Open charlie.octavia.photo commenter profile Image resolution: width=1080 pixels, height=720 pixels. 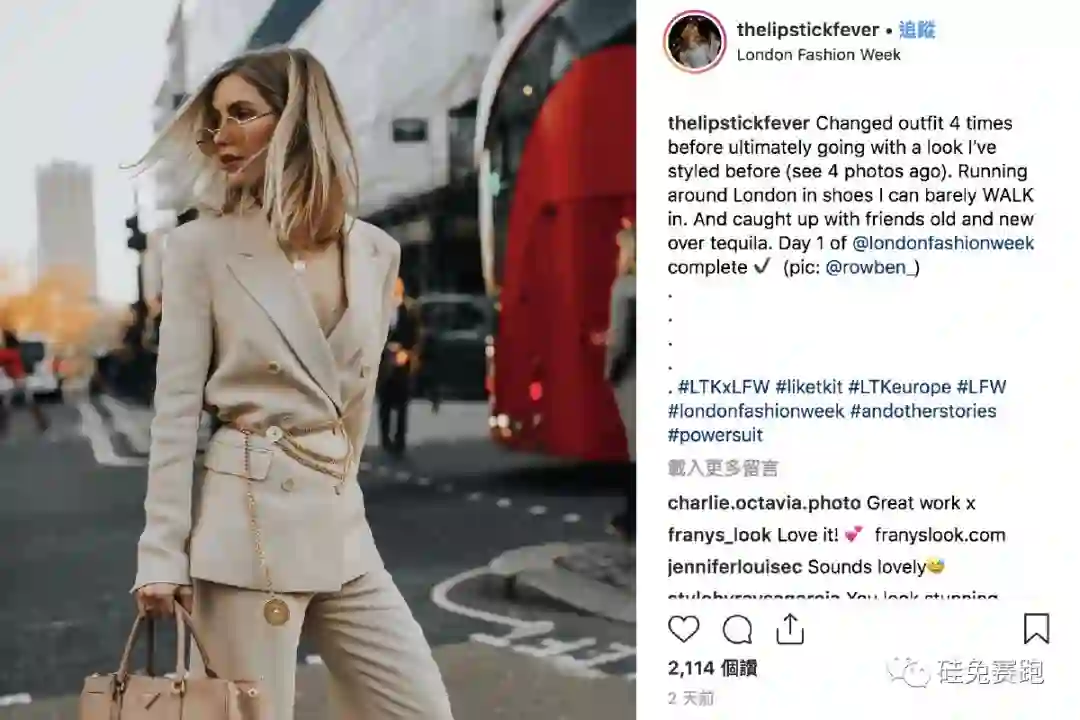pyautogui.click(x=764, y=503)
